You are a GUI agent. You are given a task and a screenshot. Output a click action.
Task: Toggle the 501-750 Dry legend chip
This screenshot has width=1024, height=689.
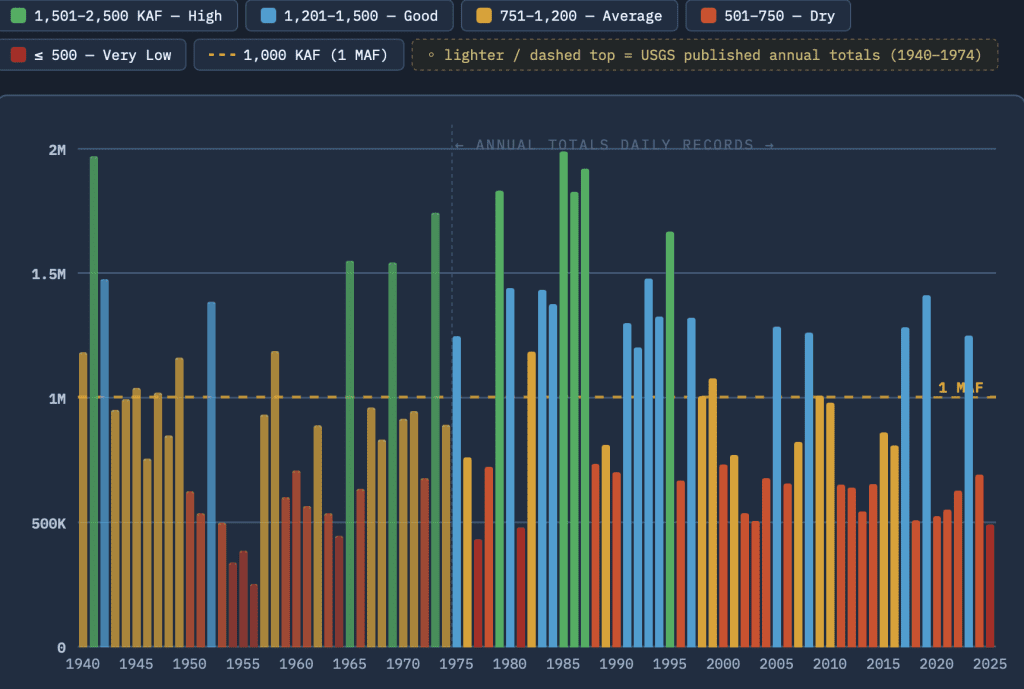click(768, 16)
